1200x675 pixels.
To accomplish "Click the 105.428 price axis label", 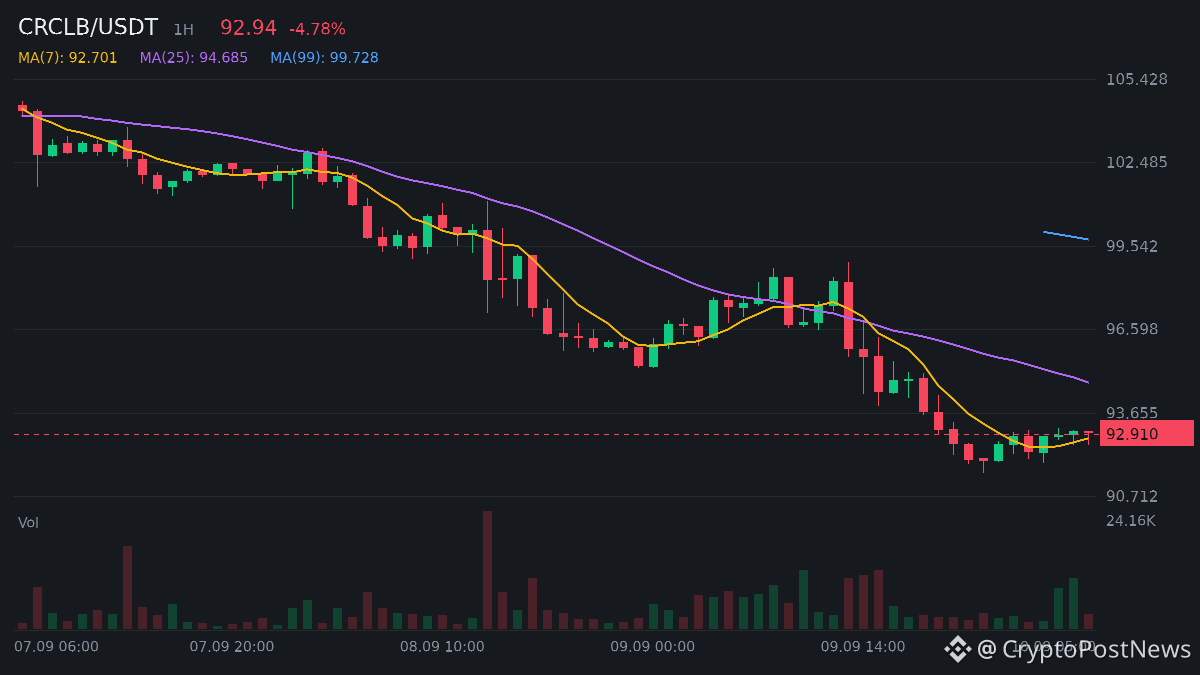I will (x=1137, y=79).
